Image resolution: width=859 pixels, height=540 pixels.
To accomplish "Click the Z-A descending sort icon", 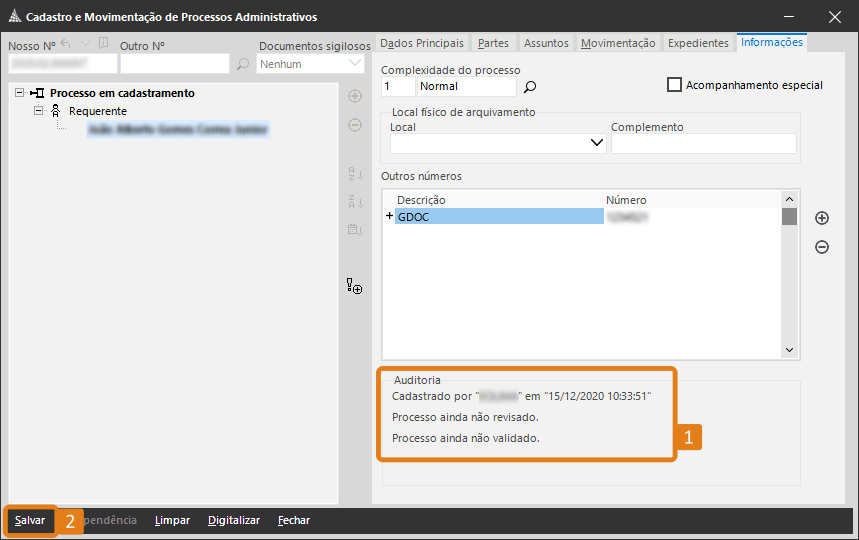I will coord(354,201).
